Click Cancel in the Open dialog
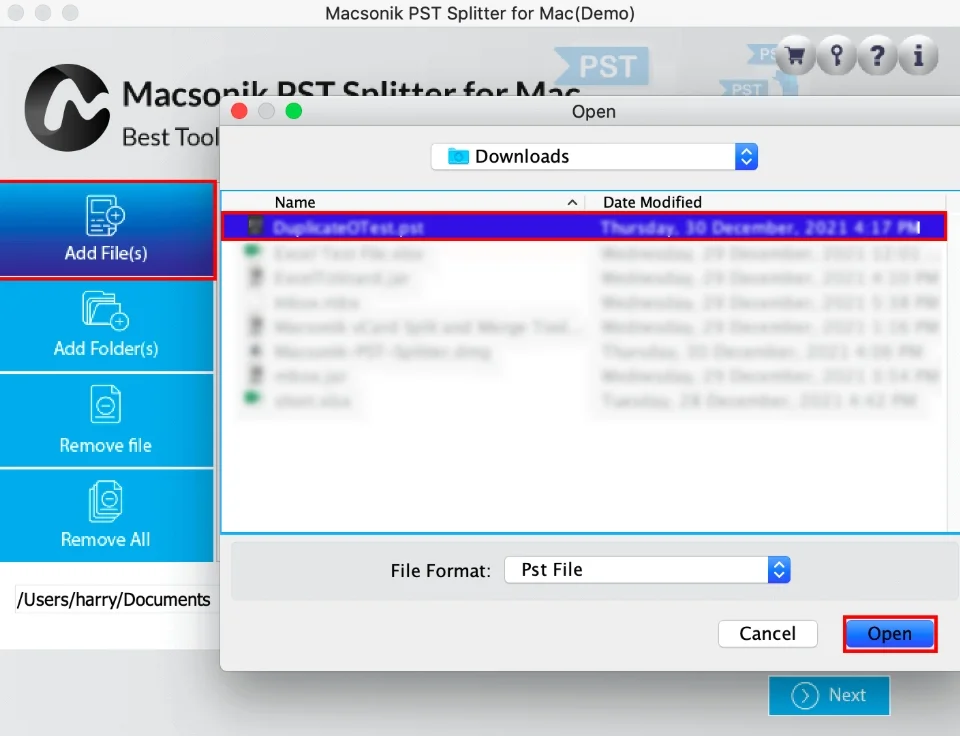Viewport: 960px width, 736px height. coord(768,634)
